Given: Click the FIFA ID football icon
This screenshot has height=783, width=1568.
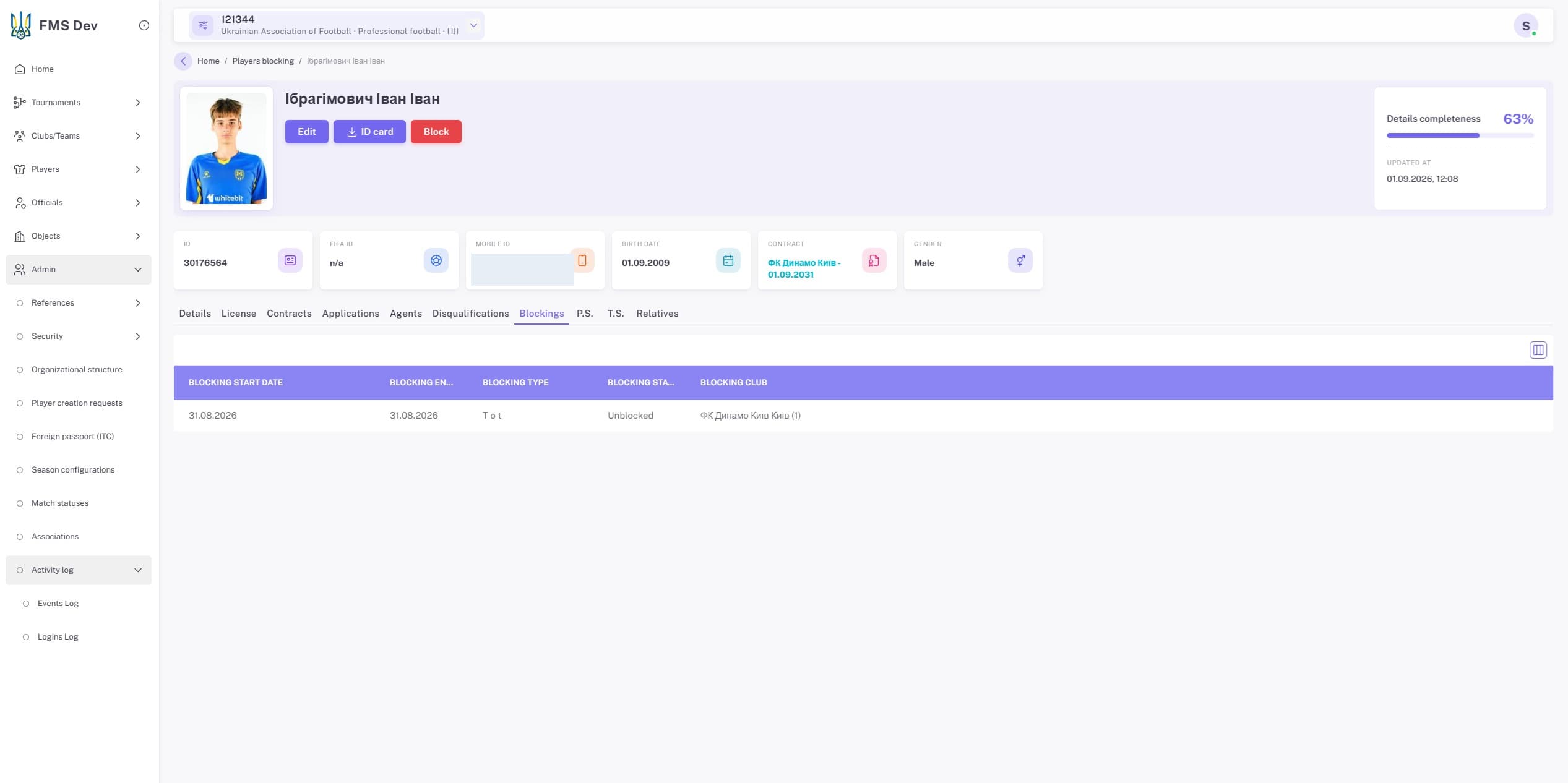Looking at the screenshot, I should [x=436, y=260].
